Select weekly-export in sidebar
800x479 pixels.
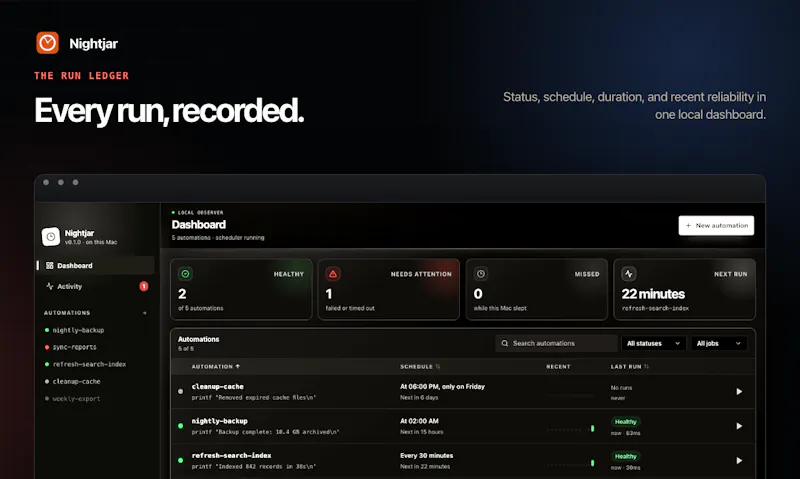pyautogui.click(x=72, y=399)
